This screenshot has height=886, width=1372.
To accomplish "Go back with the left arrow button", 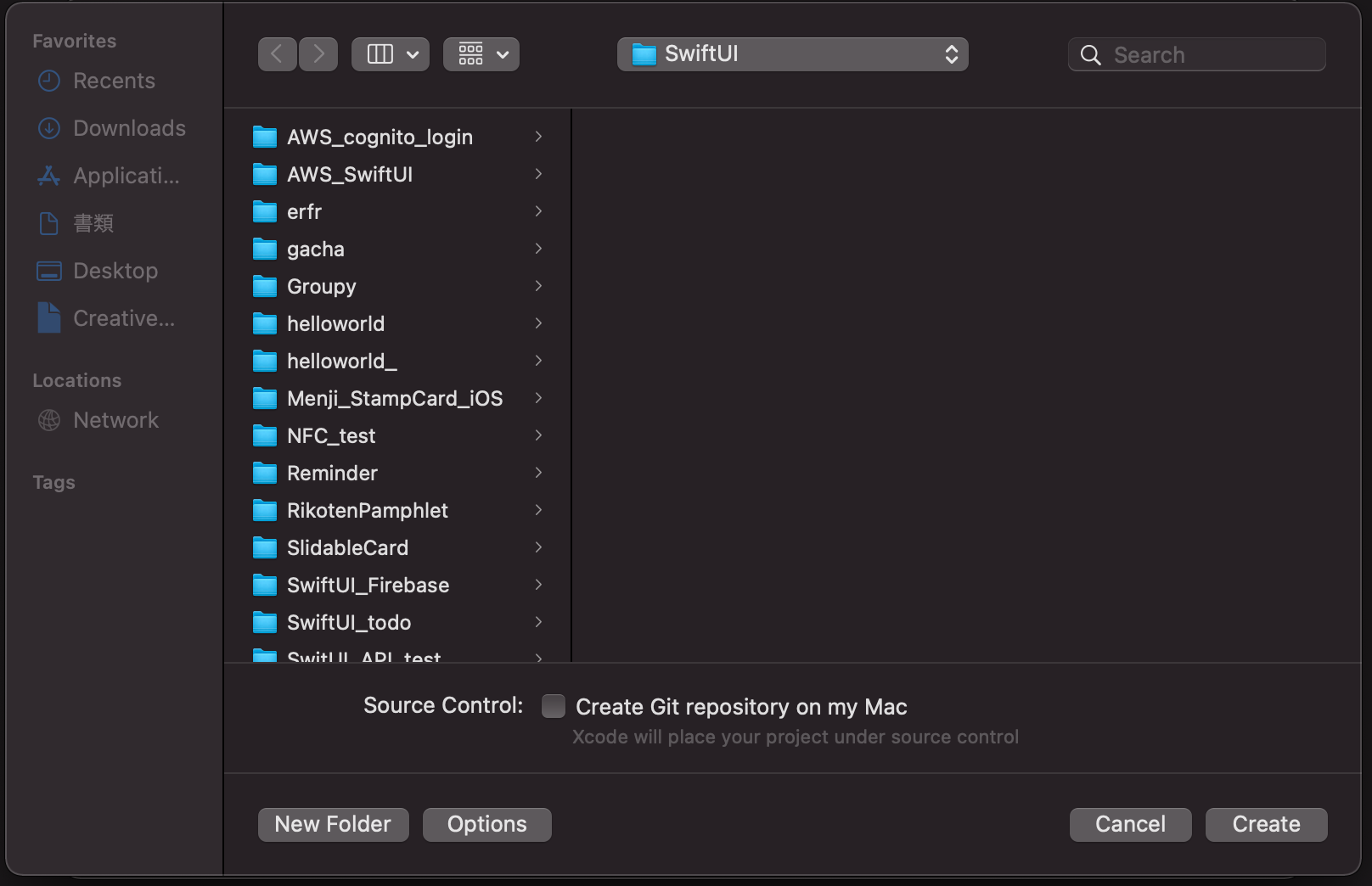I will (277, 54).
